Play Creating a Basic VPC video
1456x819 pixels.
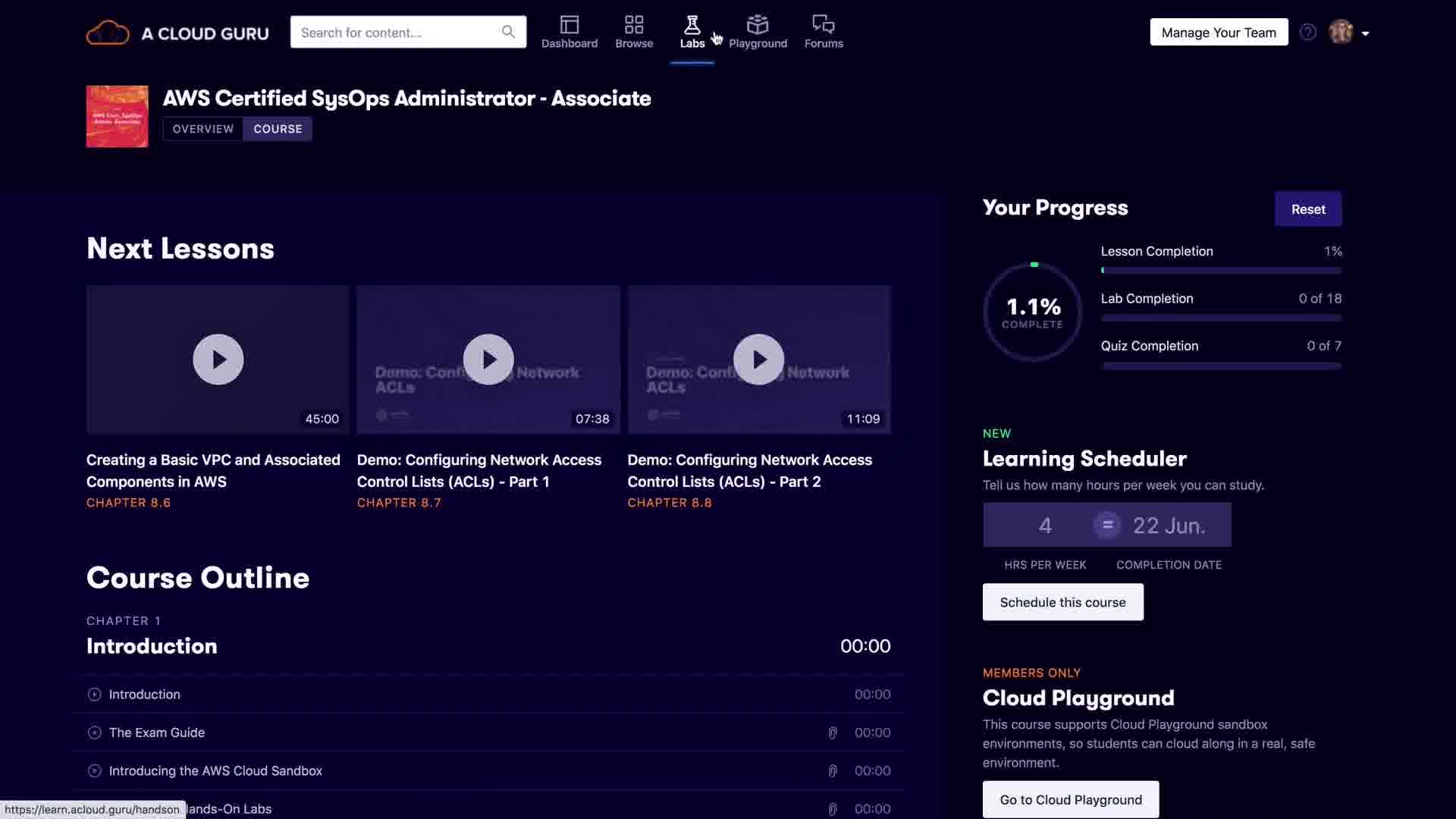tap(218, 359)
